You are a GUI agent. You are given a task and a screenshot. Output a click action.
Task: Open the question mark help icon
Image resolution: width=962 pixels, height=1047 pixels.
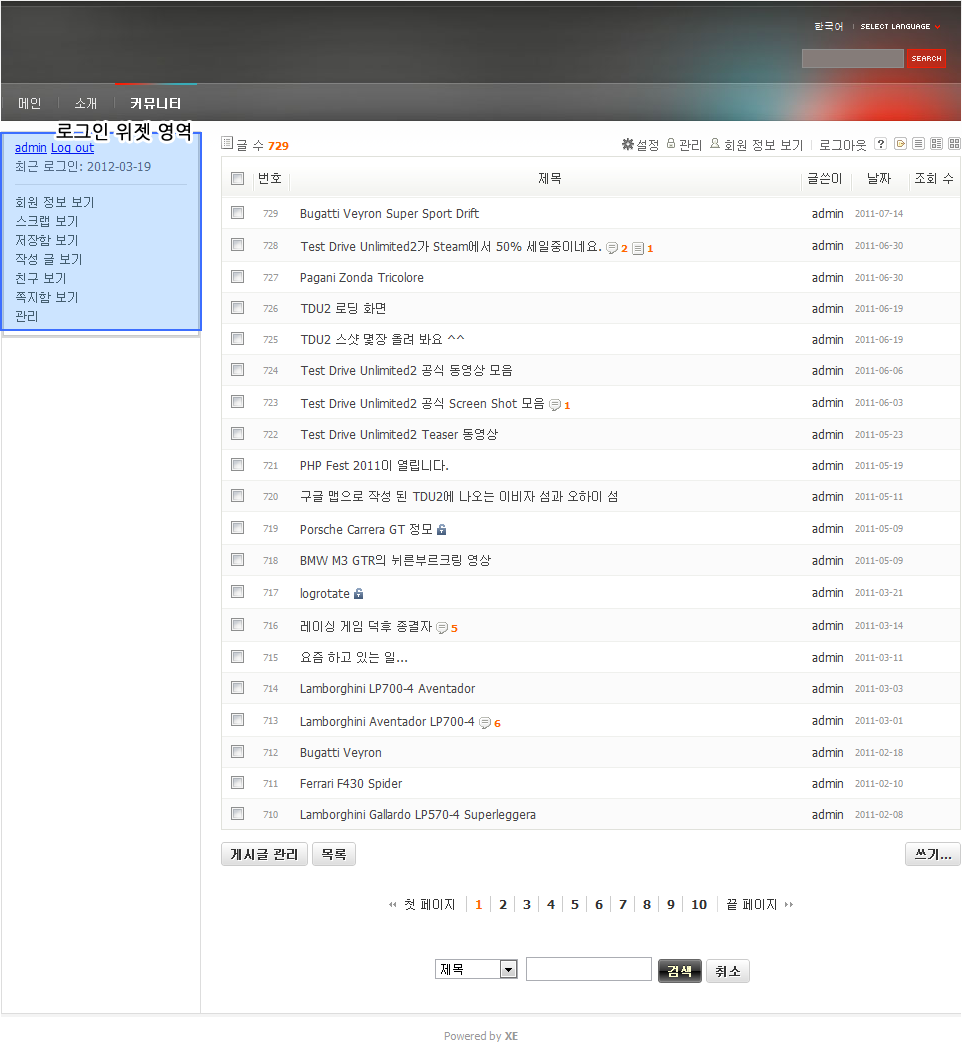point(881,144)
